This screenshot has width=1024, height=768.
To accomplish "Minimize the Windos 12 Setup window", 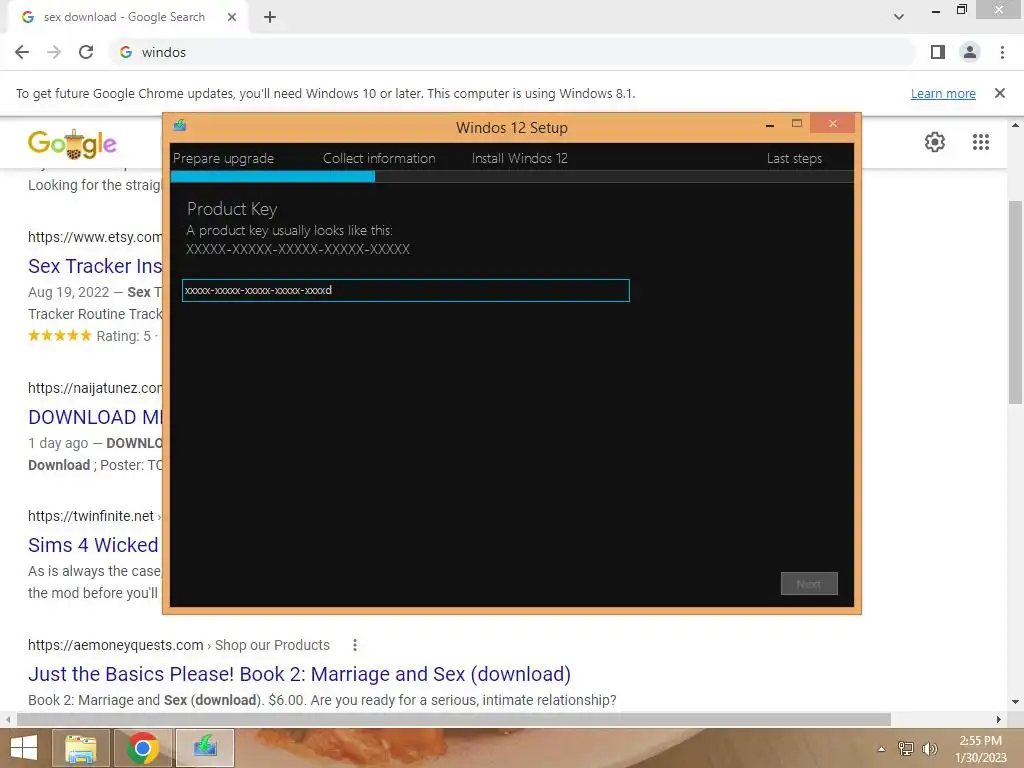I will click(x=770, y=124).
